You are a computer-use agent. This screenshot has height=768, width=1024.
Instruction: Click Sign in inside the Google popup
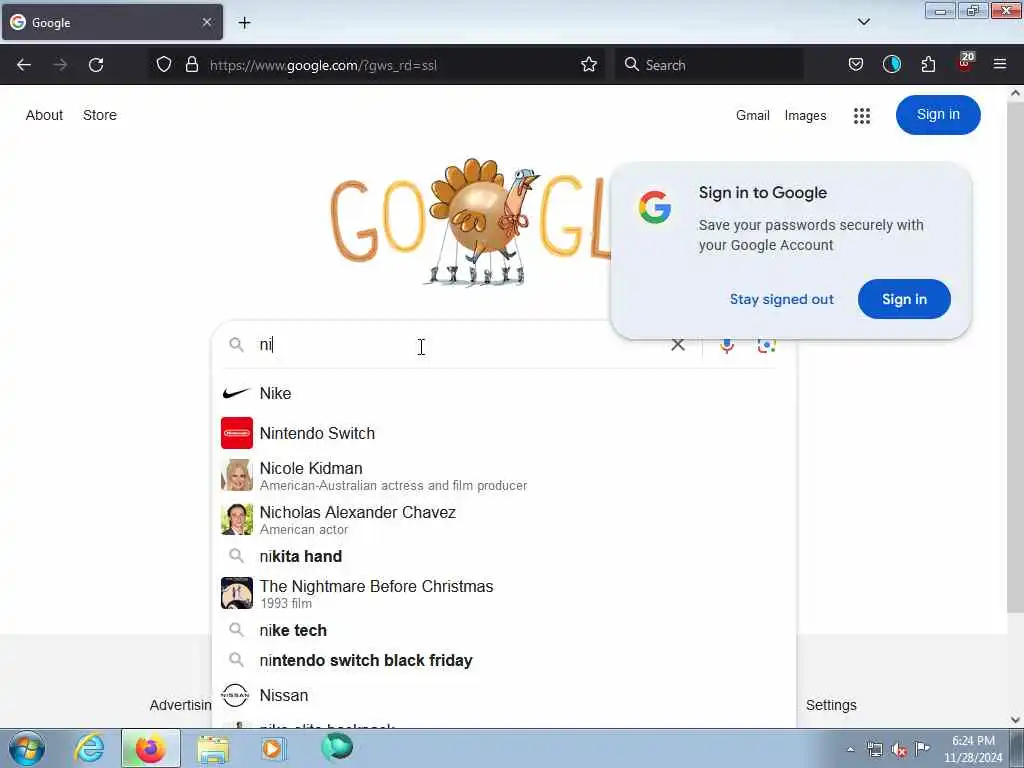click(x=904, y=299)
